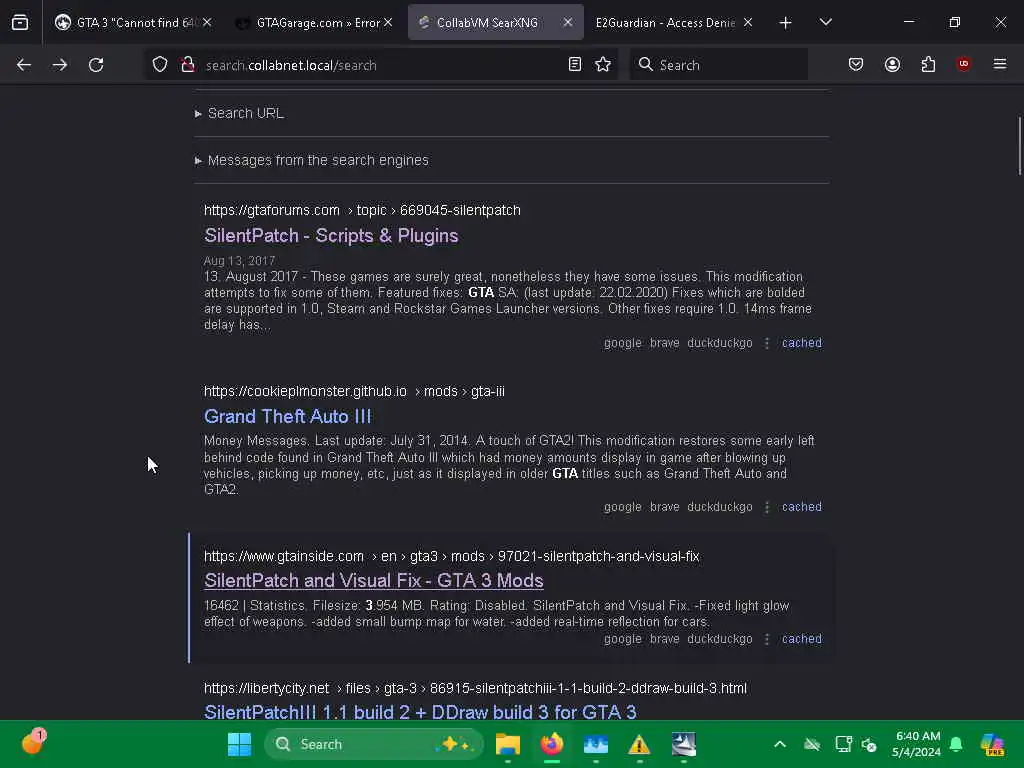Open the Windows Start menu
Image resolution: width=1024 pixels, height=768 pixels.
pos(239,744)
